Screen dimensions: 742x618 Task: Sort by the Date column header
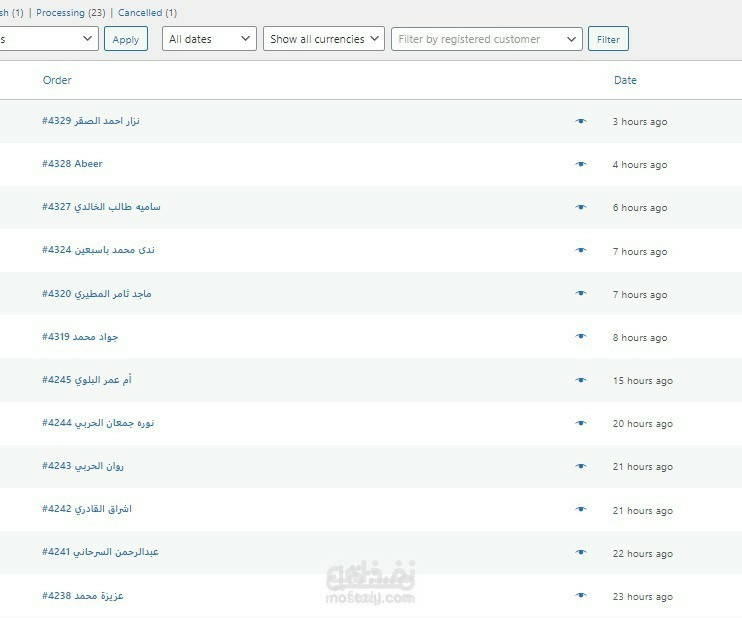pyautogui.click(x=625, y=80)
